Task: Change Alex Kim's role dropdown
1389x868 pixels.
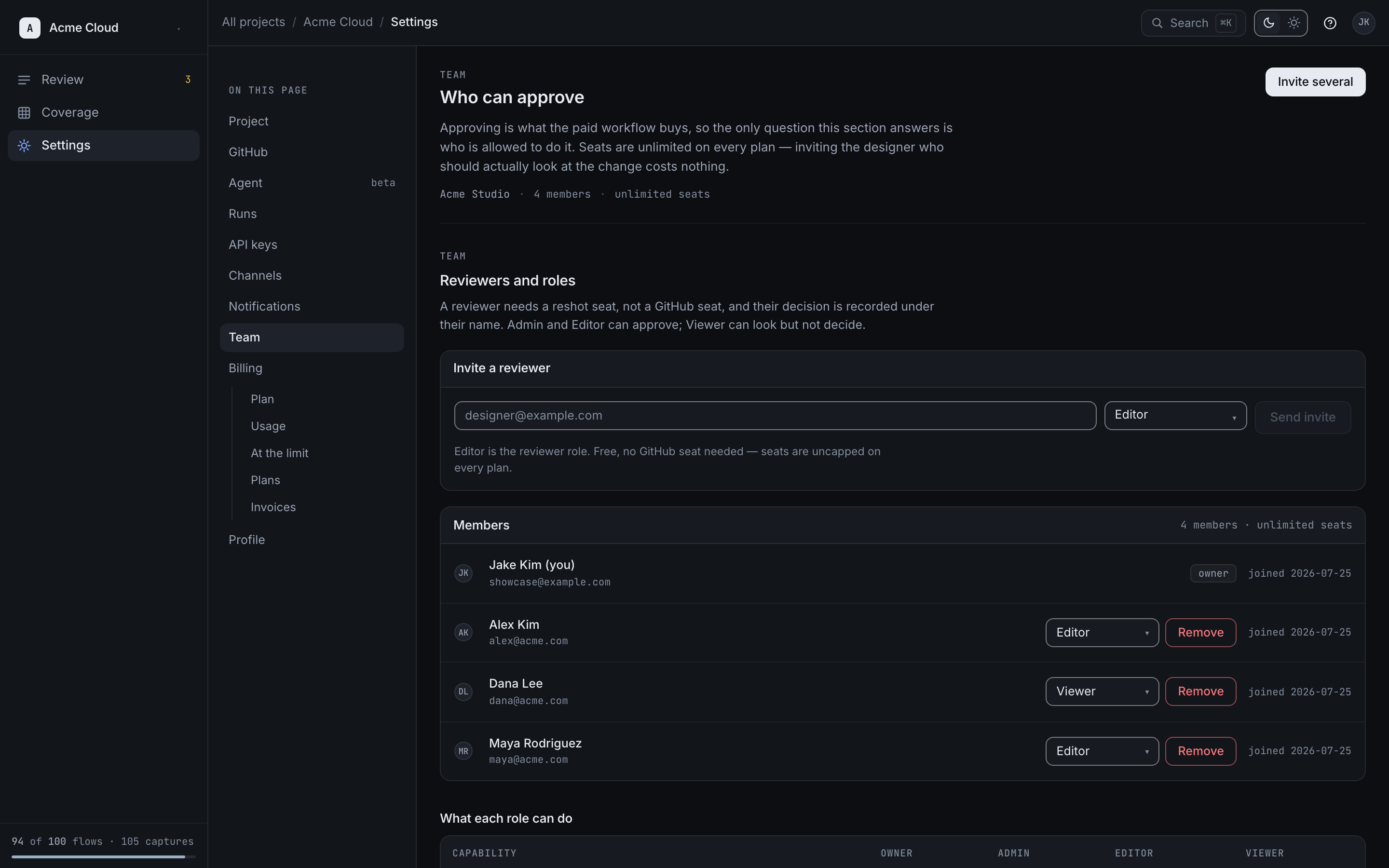Action: [1102, 633]
